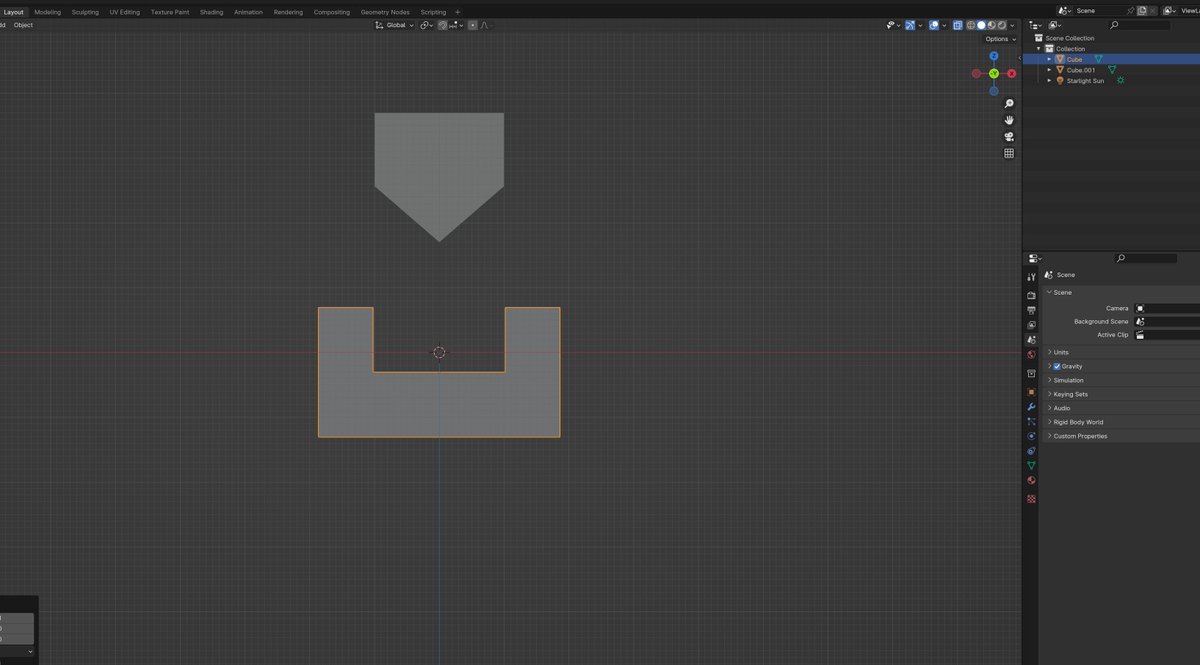Toggle X-ray mode button

tap(957, 24)
